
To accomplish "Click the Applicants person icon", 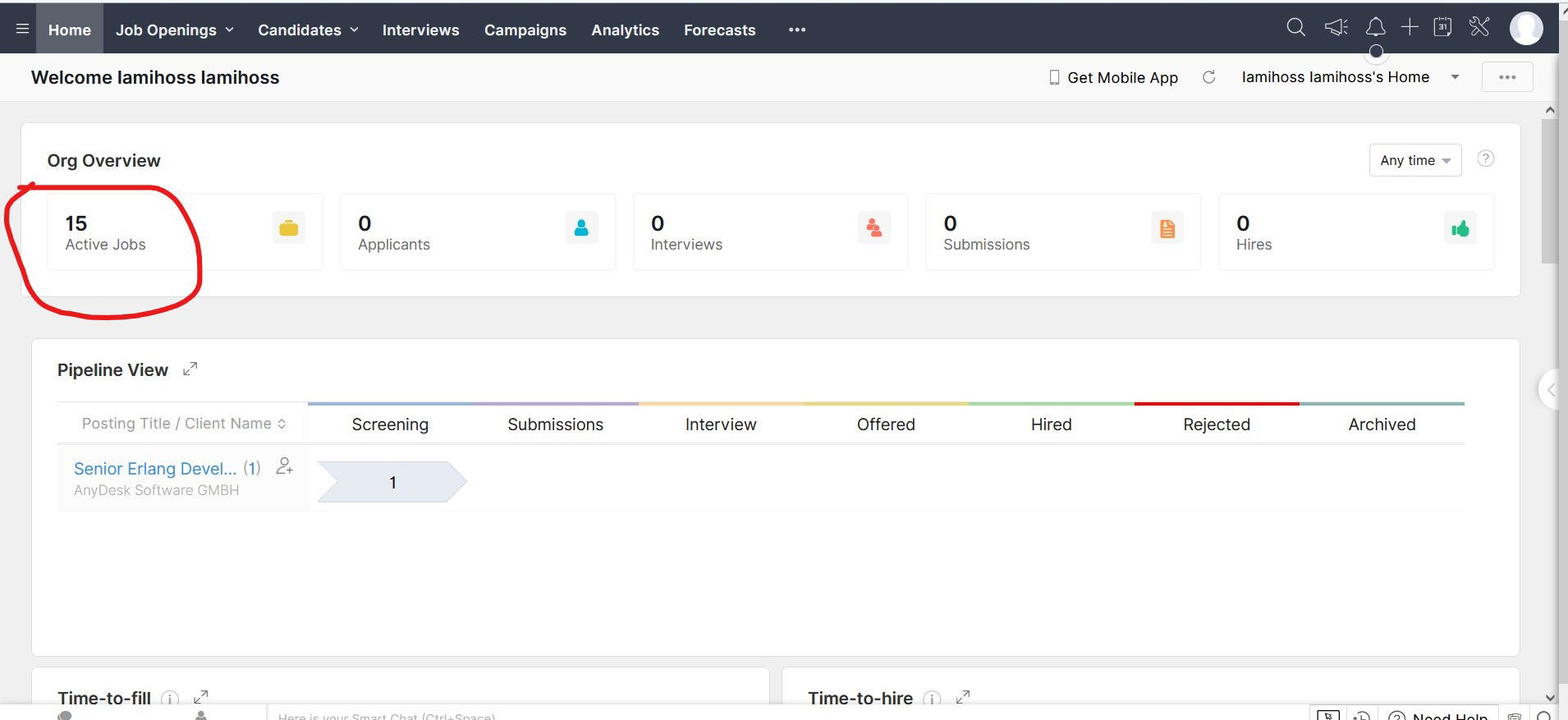I will tap(581, 228).
